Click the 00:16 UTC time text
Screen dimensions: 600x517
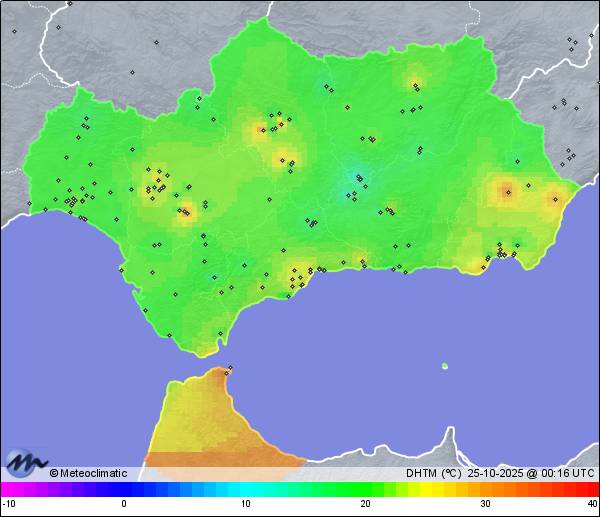[569, 474]
